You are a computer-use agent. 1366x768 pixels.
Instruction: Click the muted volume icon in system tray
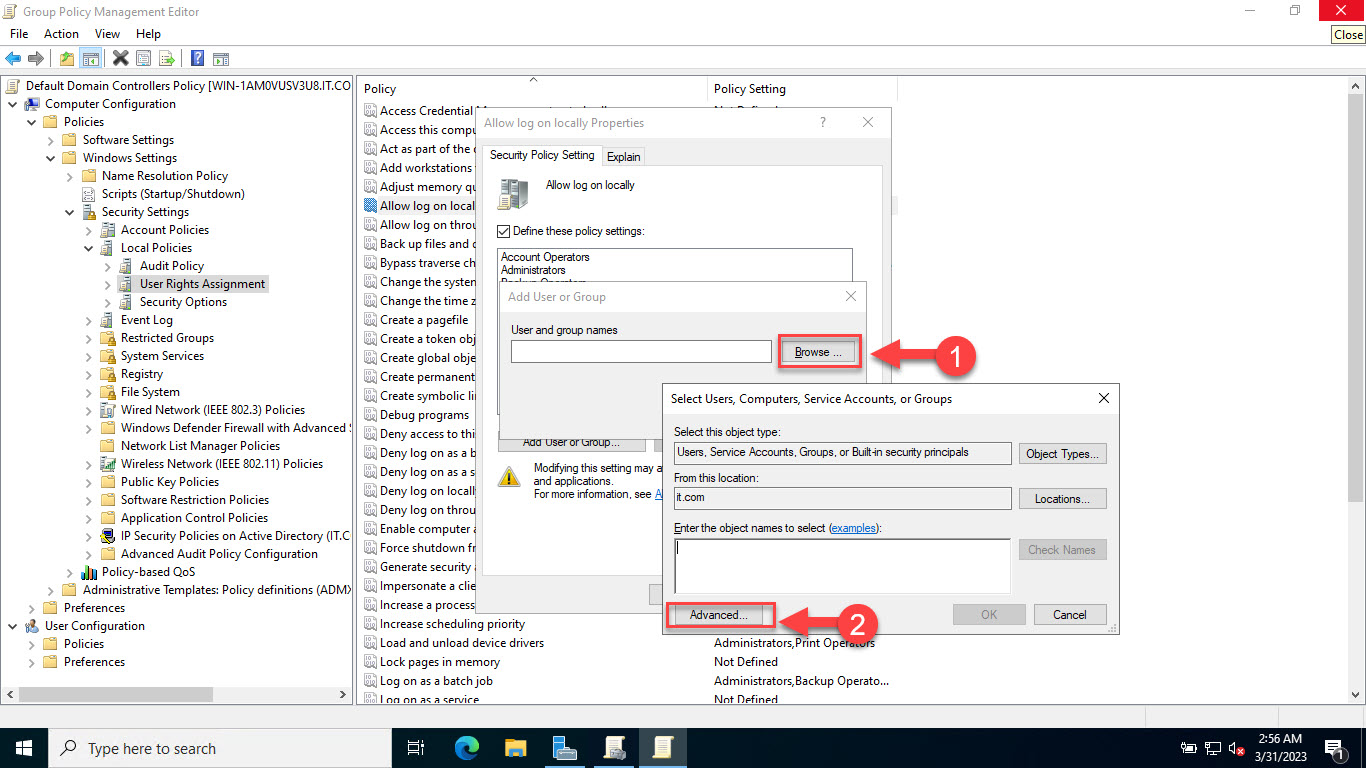[1237, 748]
